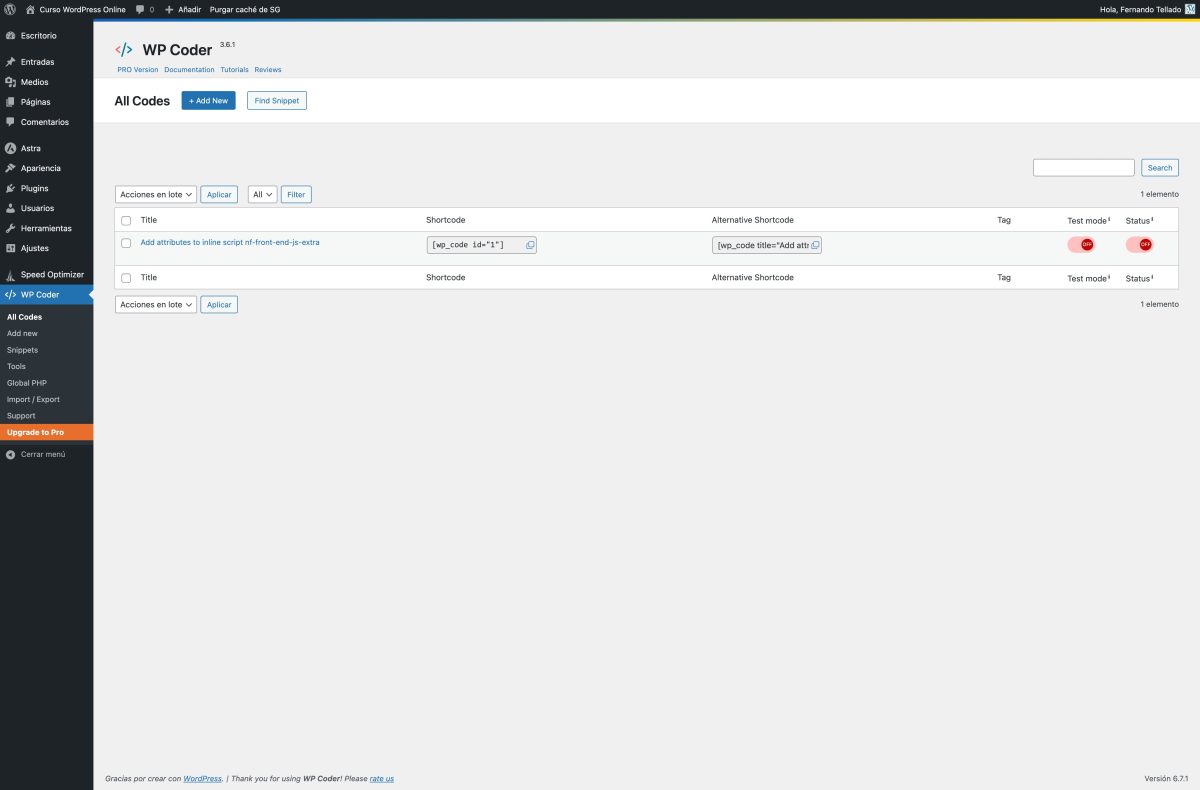Open the bottom Acciones en lote dropdown
1200x790 pixels.
(155, 304)
